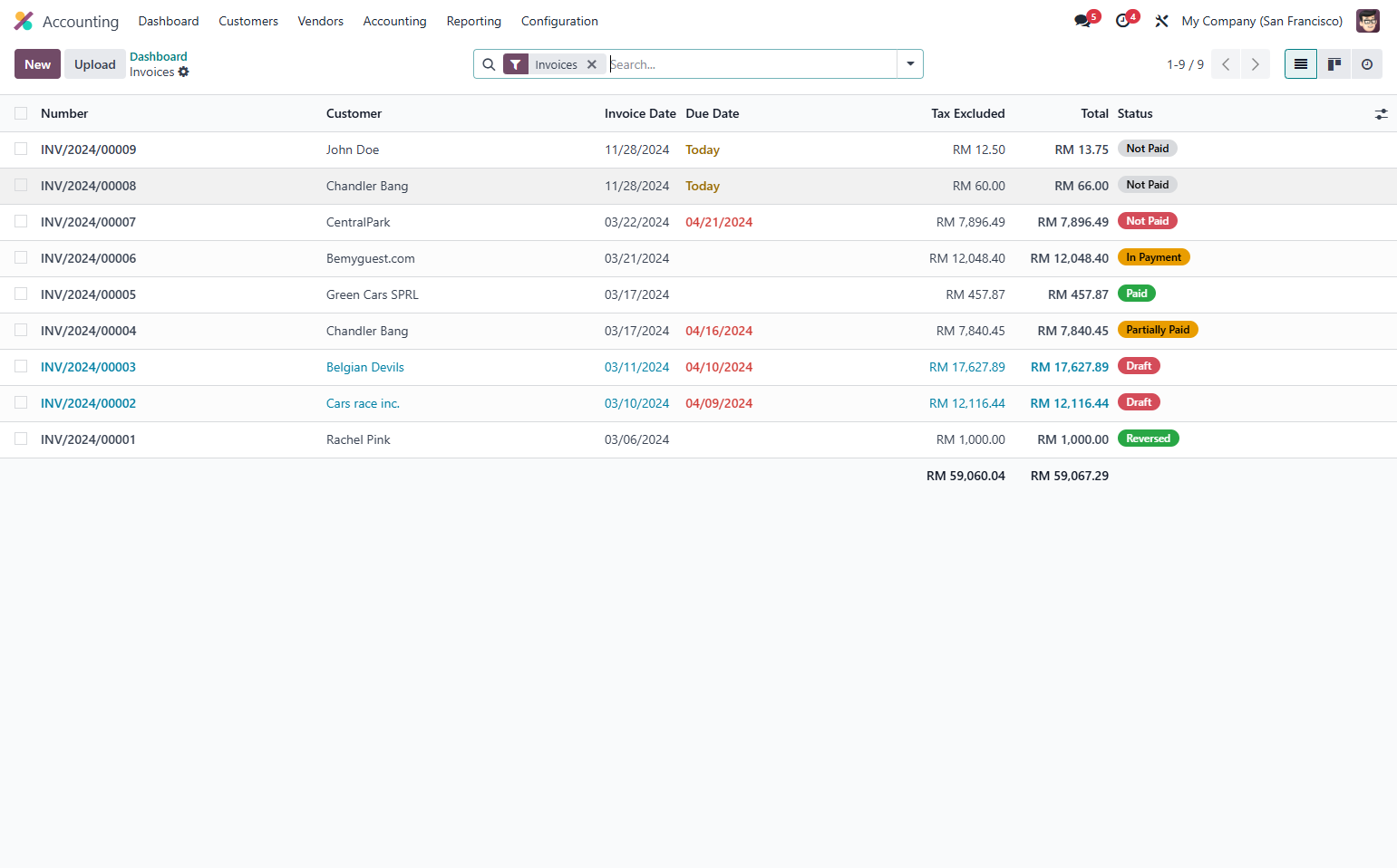The height and width of the screenshot is (868, 1397).
Task: Click the New button
Action: 37,64
